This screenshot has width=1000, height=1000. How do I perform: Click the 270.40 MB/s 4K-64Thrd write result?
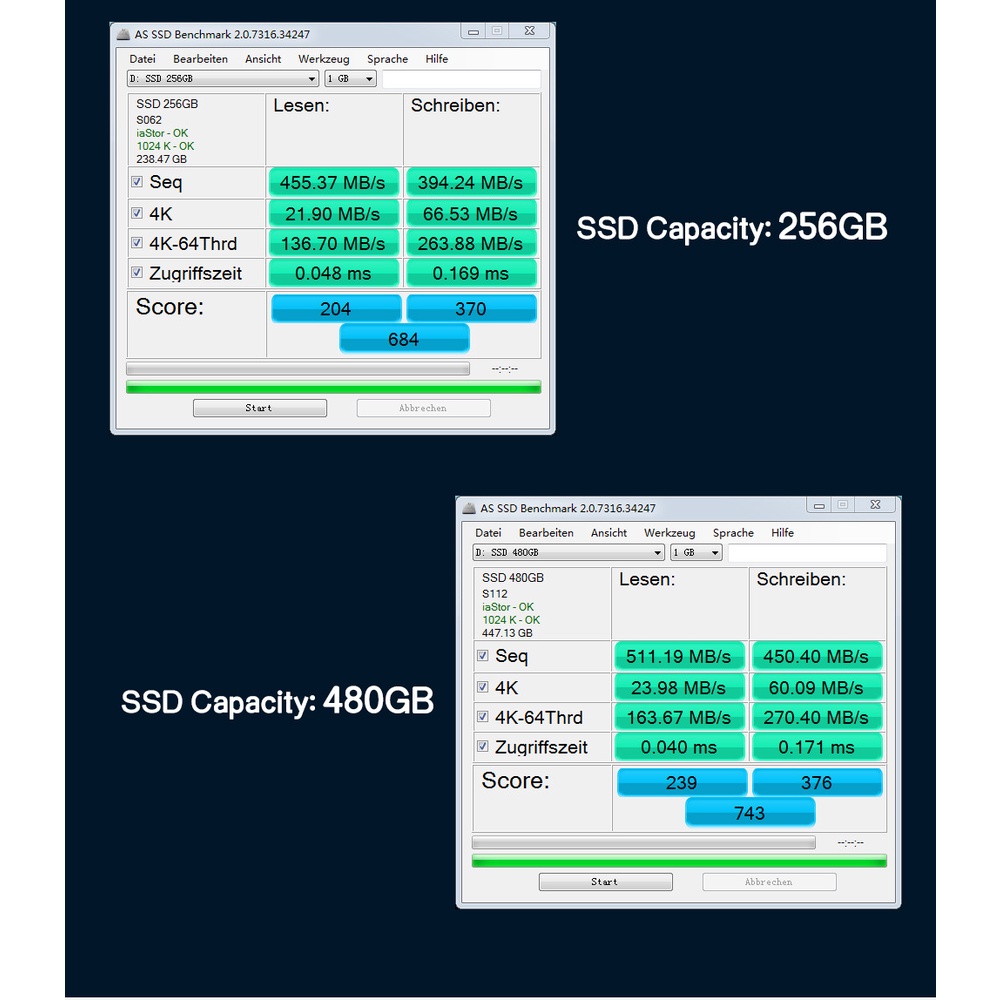pos(817,717)
